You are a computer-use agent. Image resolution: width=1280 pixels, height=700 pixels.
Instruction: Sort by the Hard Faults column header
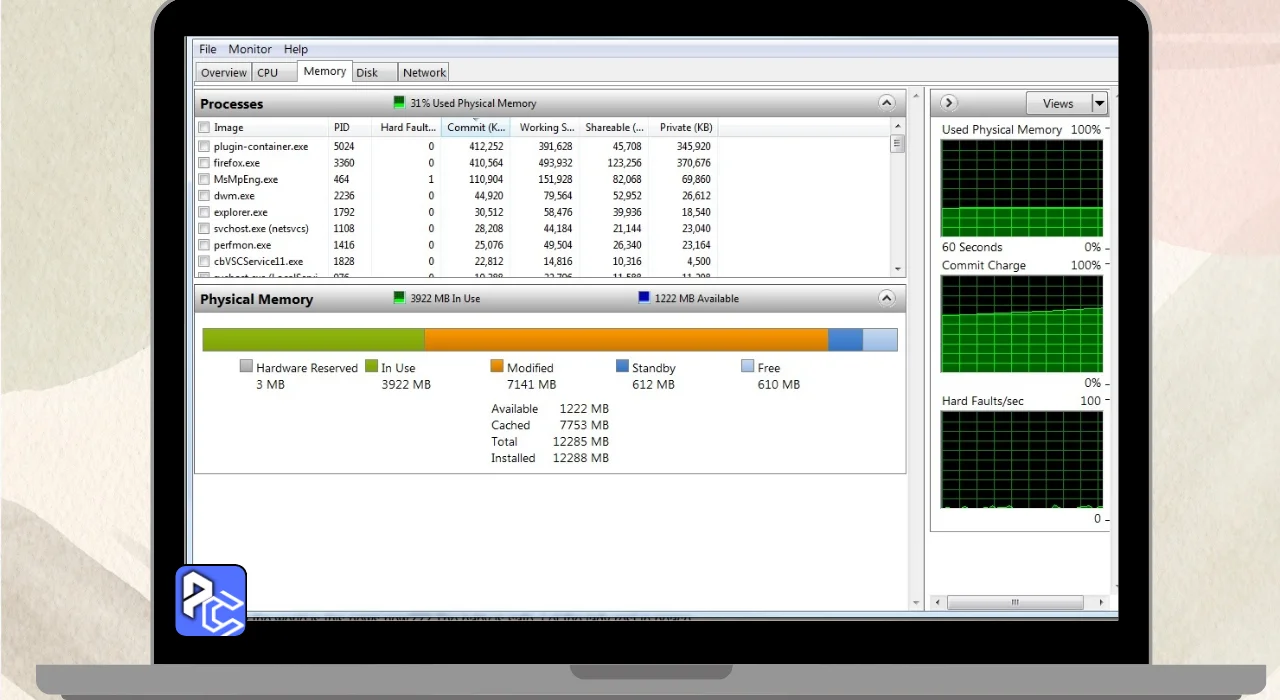pyautogui.click(x=406, y=128)
